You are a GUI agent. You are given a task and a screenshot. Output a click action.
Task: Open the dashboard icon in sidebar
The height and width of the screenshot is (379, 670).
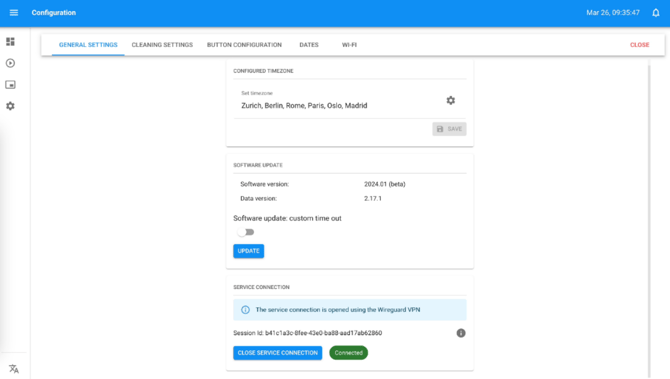[x=10, y=41]
